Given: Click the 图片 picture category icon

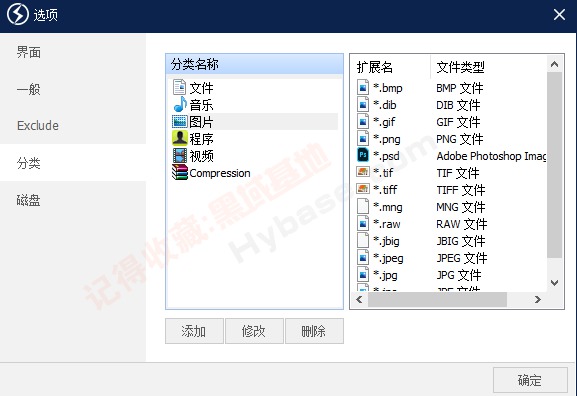Looking at the screenshot, I should point(180,122).
